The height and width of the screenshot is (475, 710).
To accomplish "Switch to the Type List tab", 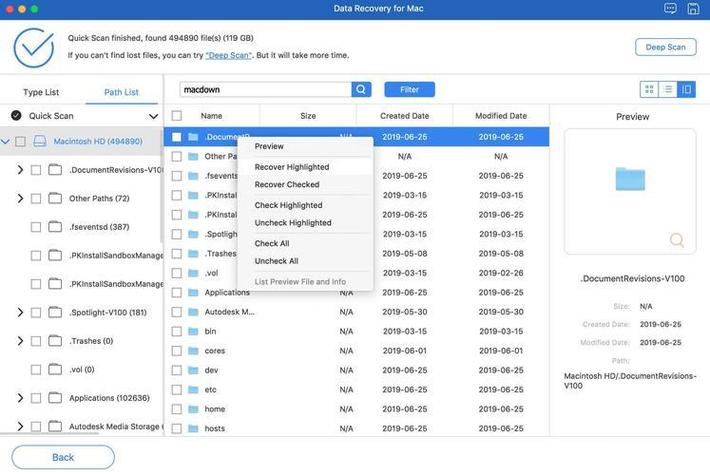I will click(x=41, y=92).
